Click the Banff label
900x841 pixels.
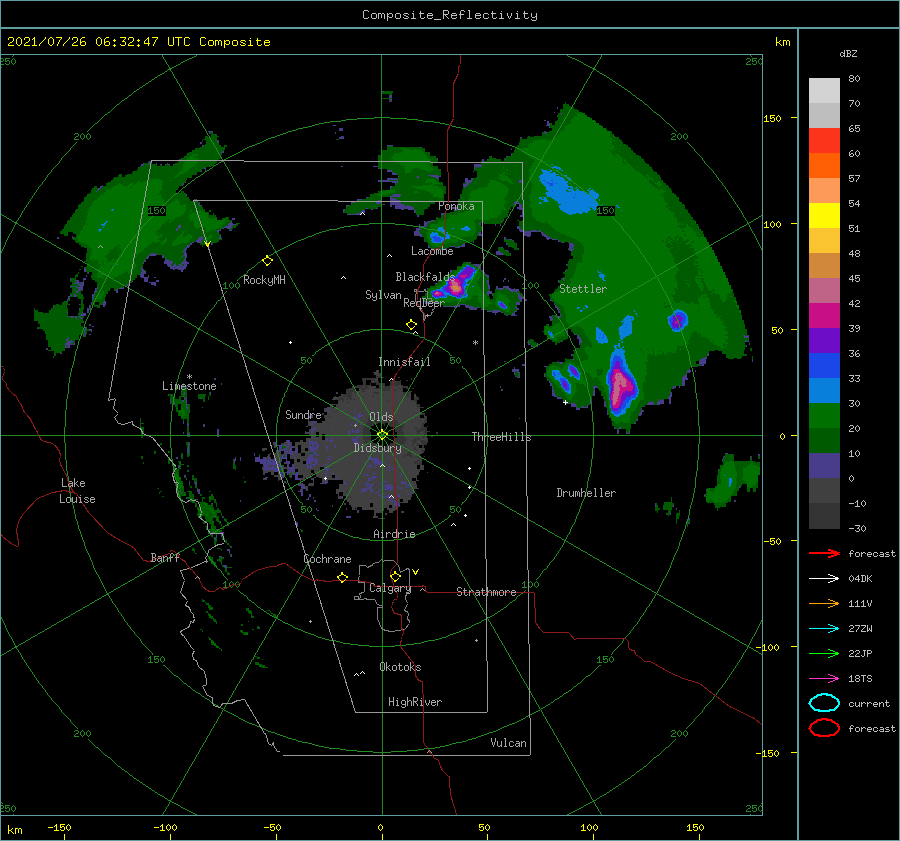tap(165, 557)
